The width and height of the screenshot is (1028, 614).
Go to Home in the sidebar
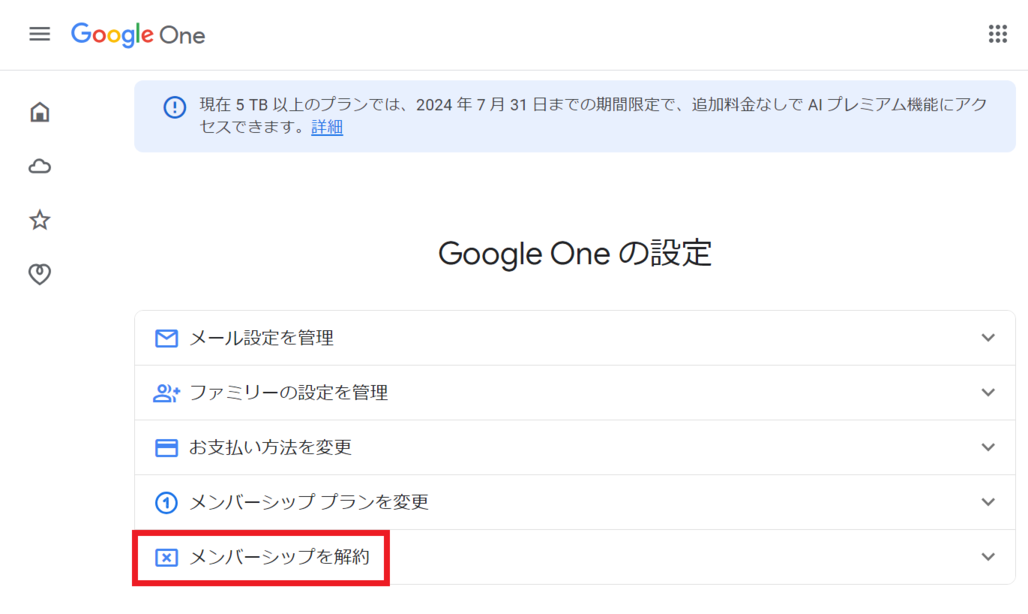click(40, 112)
